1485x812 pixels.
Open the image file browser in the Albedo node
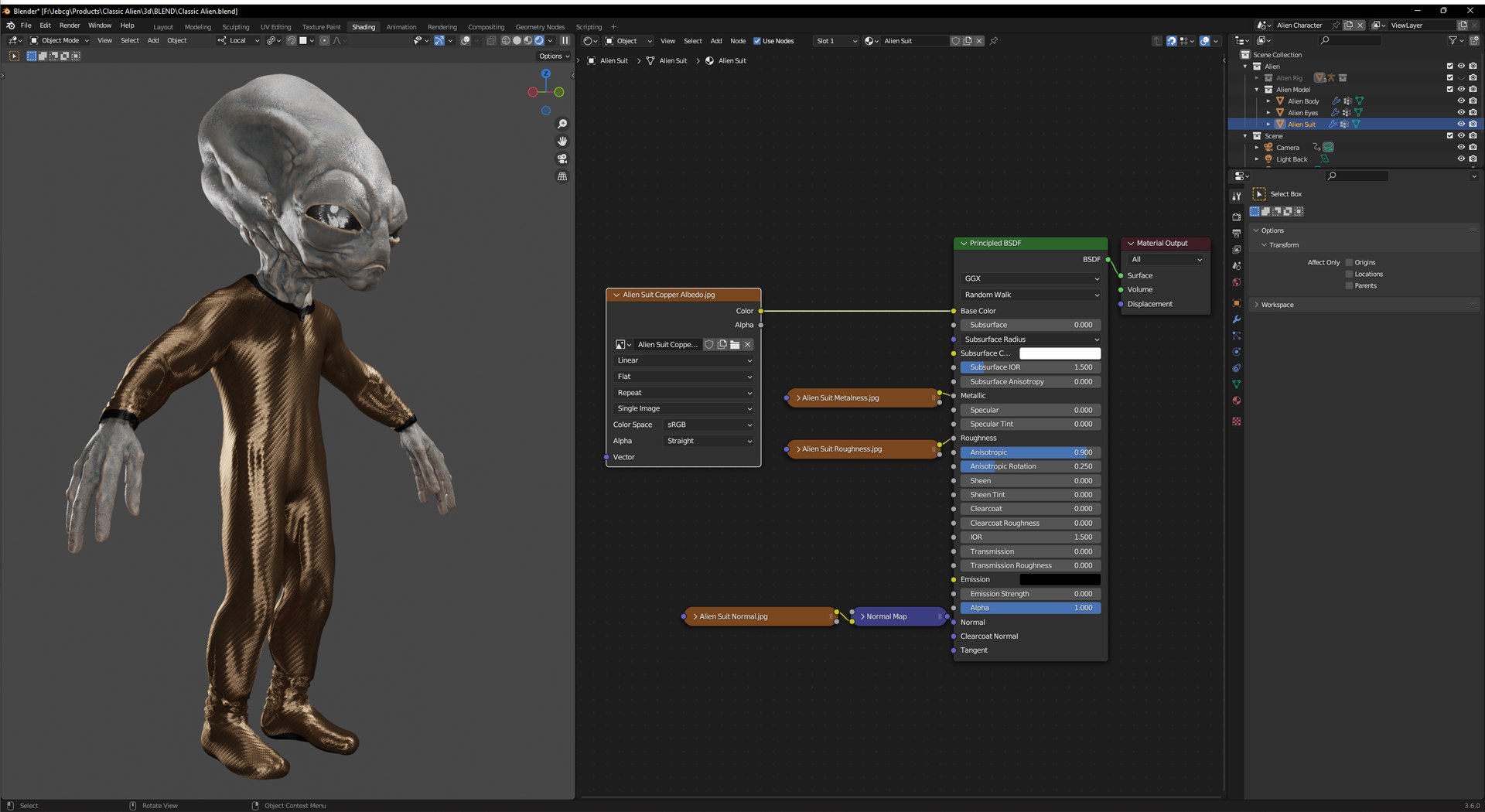tap(735, 345)
